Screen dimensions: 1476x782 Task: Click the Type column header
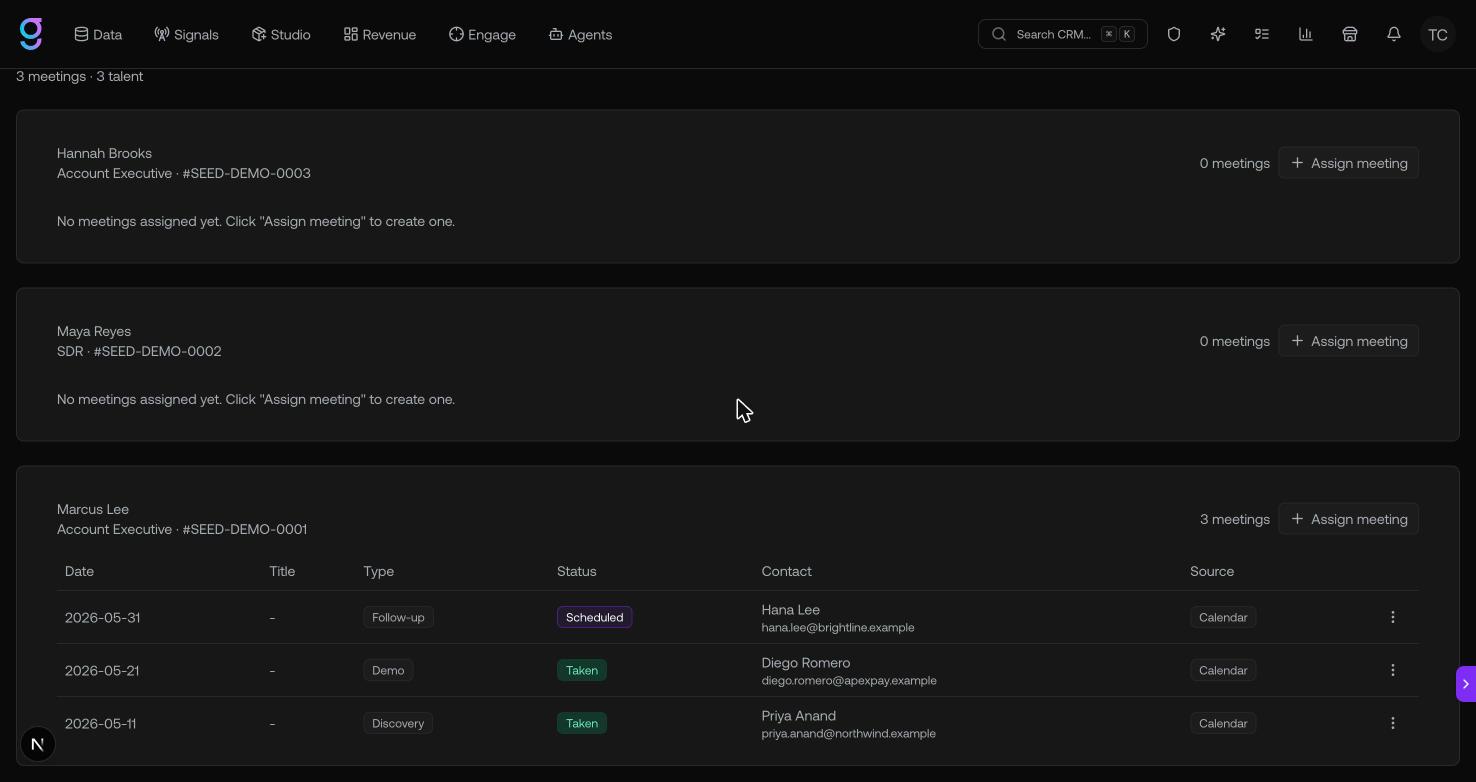coord(378,571)
